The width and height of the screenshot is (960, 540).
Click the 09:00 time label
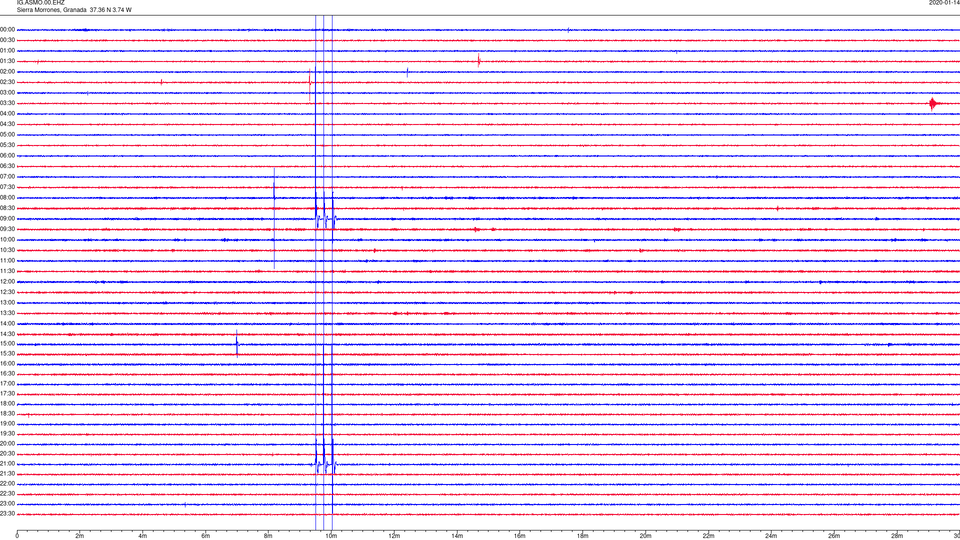click(x=8, y=219)
